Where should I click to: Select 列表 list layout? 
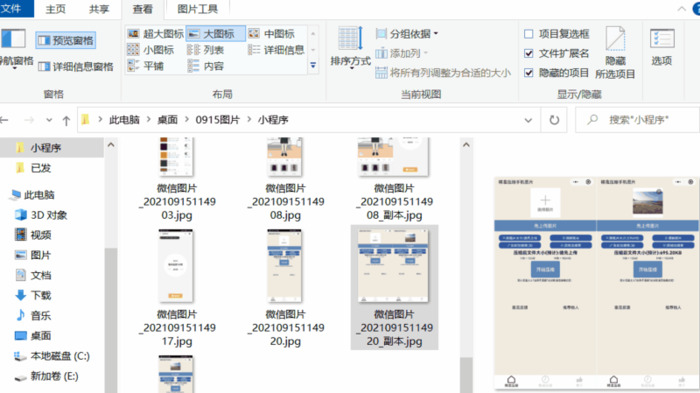(x=205, y=50)
